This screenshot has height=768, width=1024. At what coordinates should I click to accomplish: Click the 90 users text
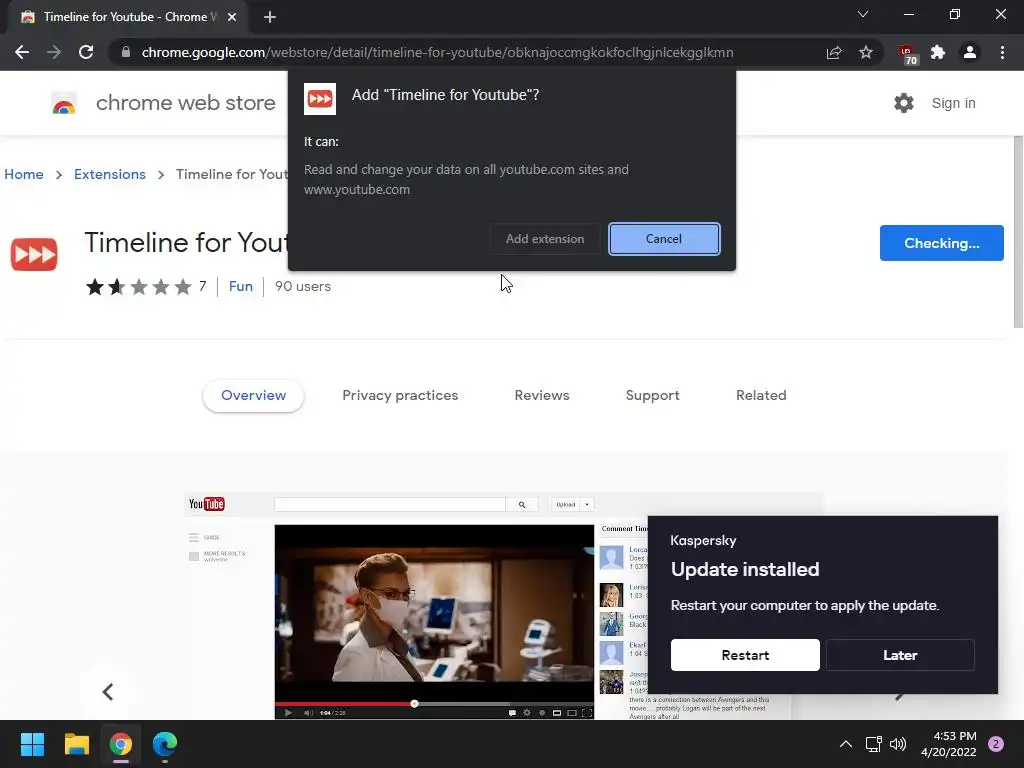point(303,287)
